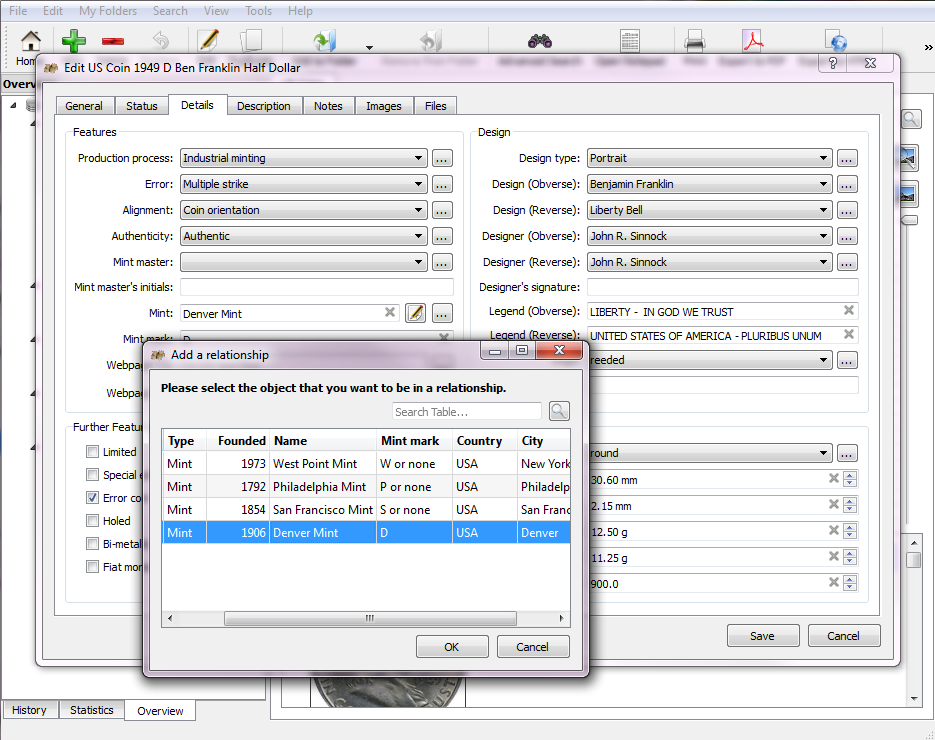Image resolution: width=935 pixels, height=740 pixels.
Task: Click the printer toolbar icon
Action: pyautogui.click(x=695, y=41)
